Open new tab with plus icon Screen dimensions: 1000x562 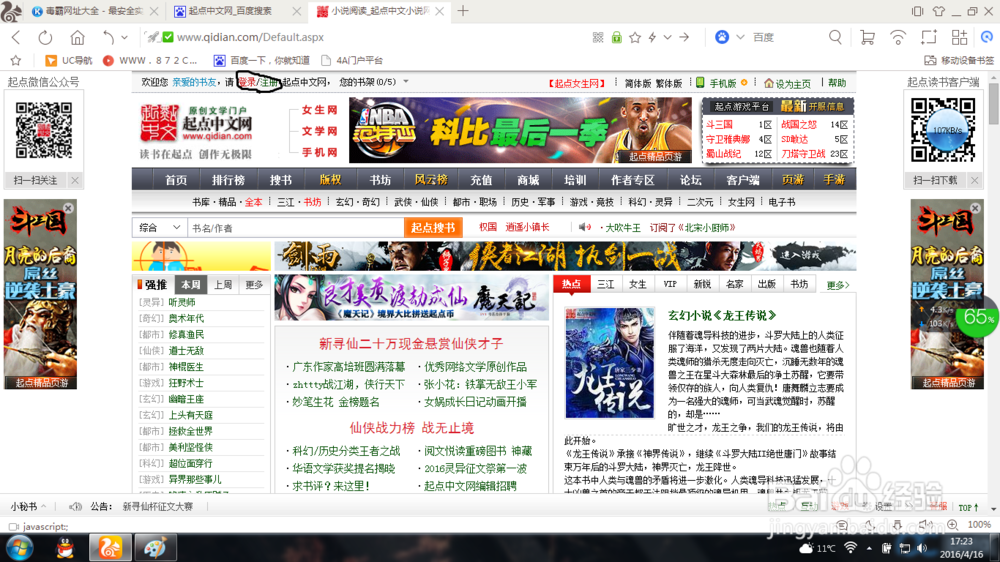[463, 11]
